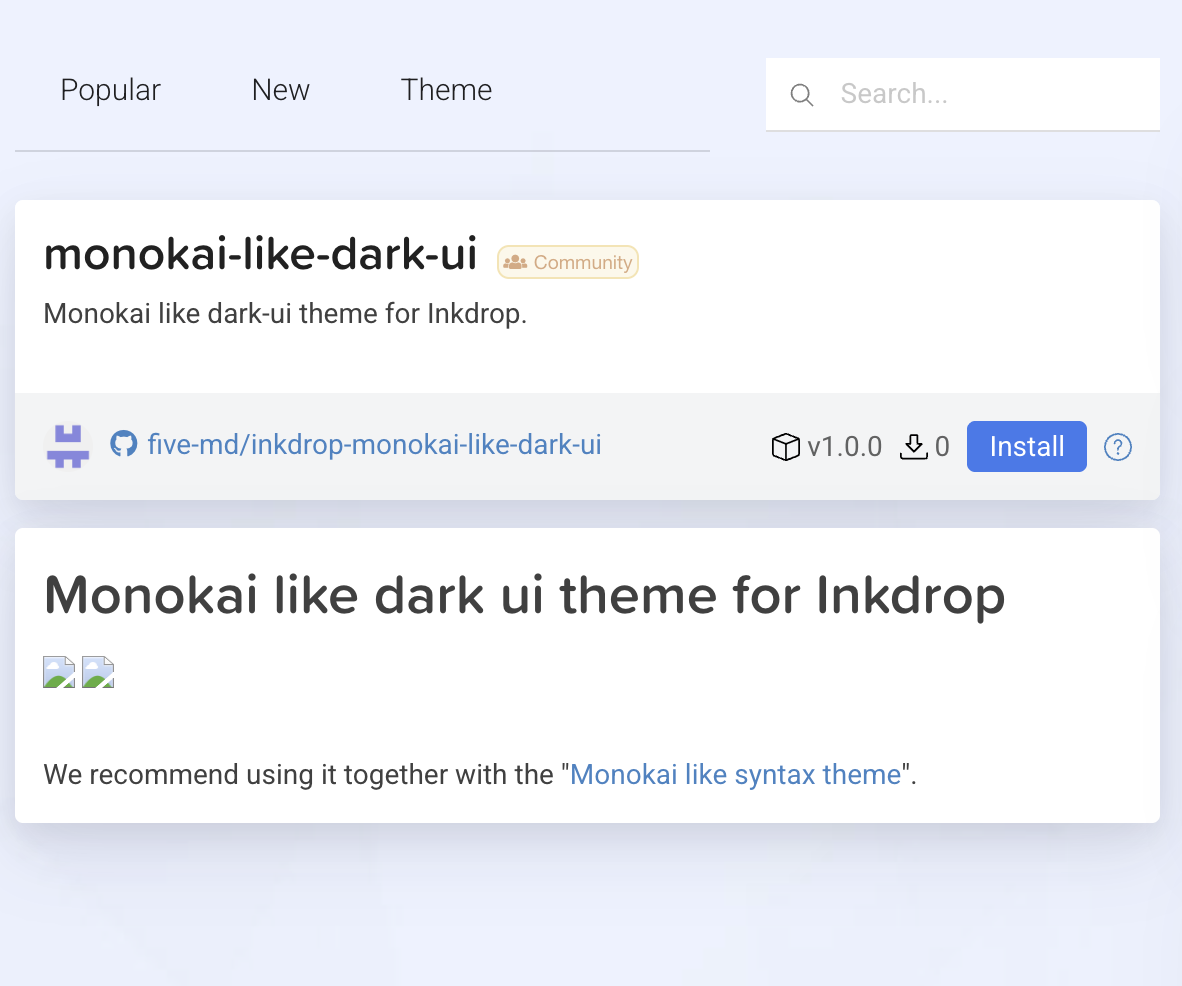Follow the Monokai like syntax theme link

[735, 775]
